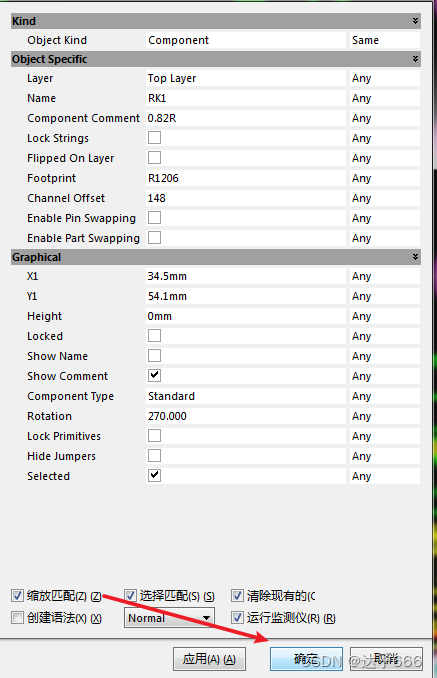Screen dimensions: 437x678
Task: Open the Any match for X1
Action: tap(385, 276)
